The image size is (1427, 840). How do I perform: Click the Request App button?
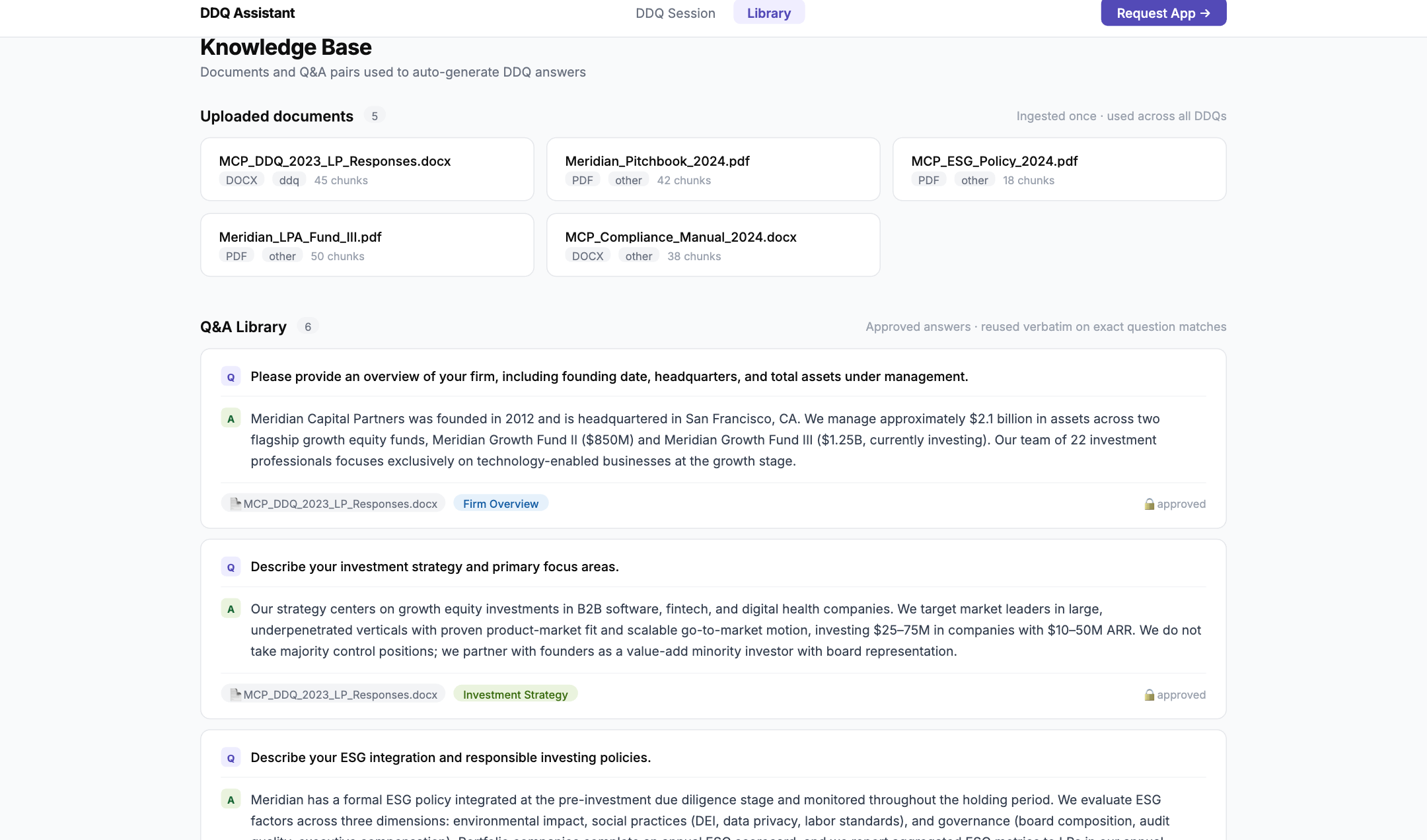1163,13
